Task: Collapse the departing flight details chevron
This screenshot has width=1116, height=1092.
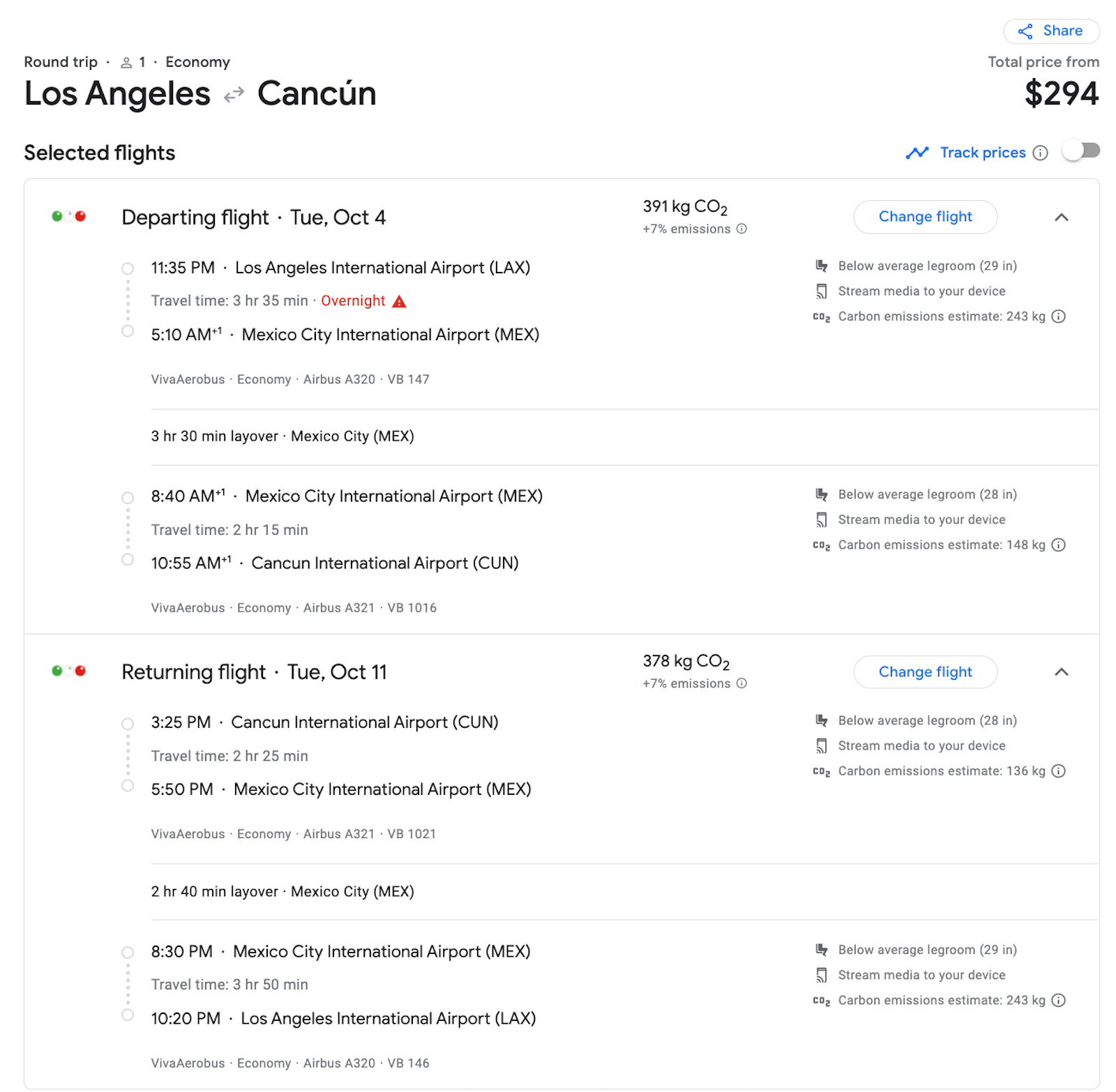Action: [1062, 218]
